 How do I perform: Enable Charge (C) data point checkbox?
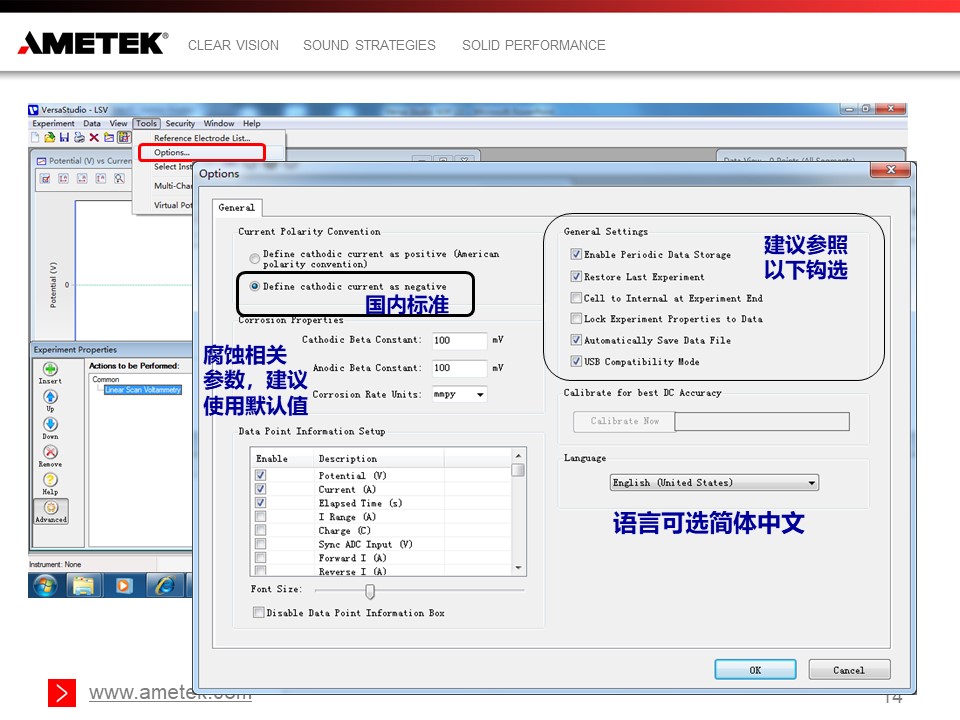261,530
